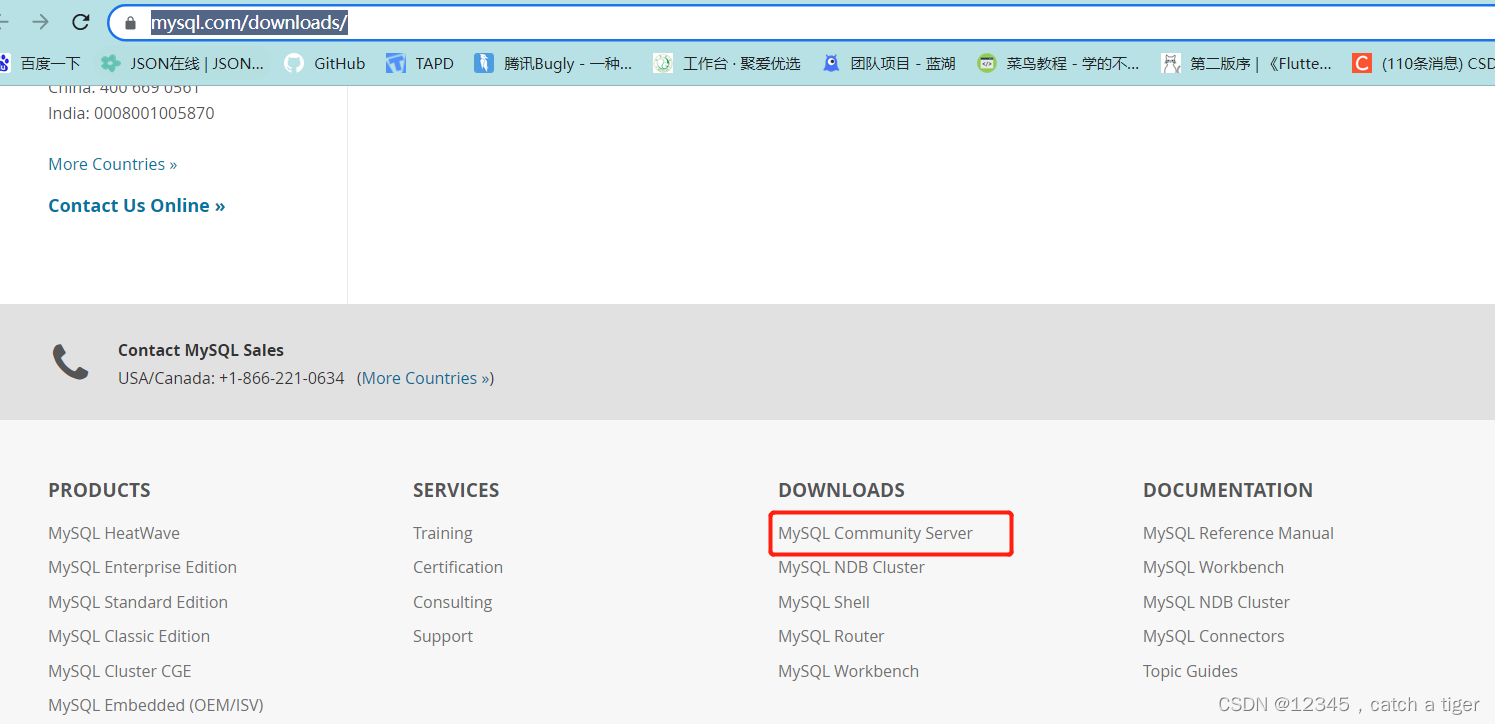The image size is (1495, 724).
Task: Open the Support services link
Action: [x=443, y=636]
